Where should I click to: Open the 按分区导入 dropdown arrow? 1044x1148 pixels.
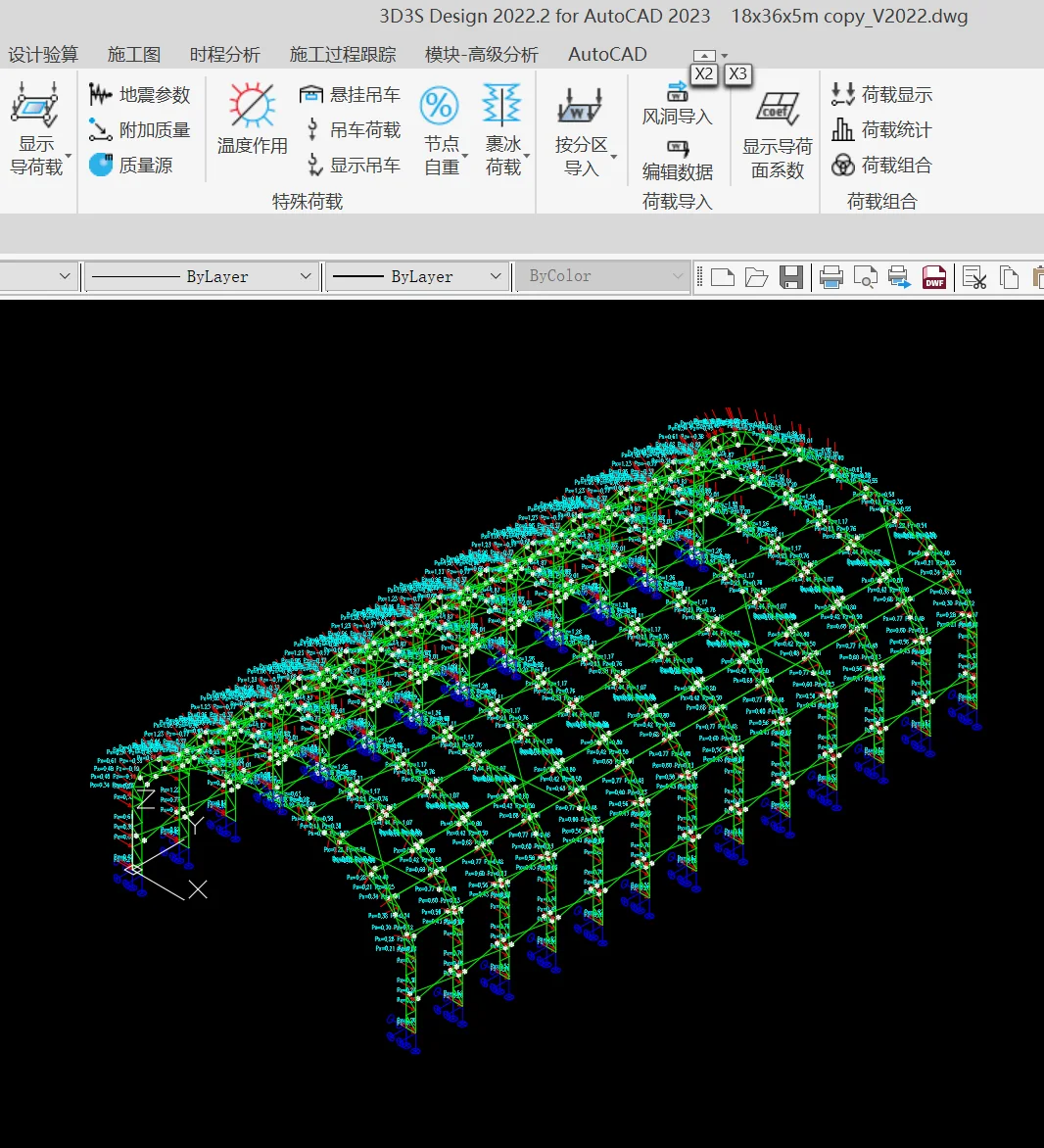pyautogui.click(x=614, y=157)
